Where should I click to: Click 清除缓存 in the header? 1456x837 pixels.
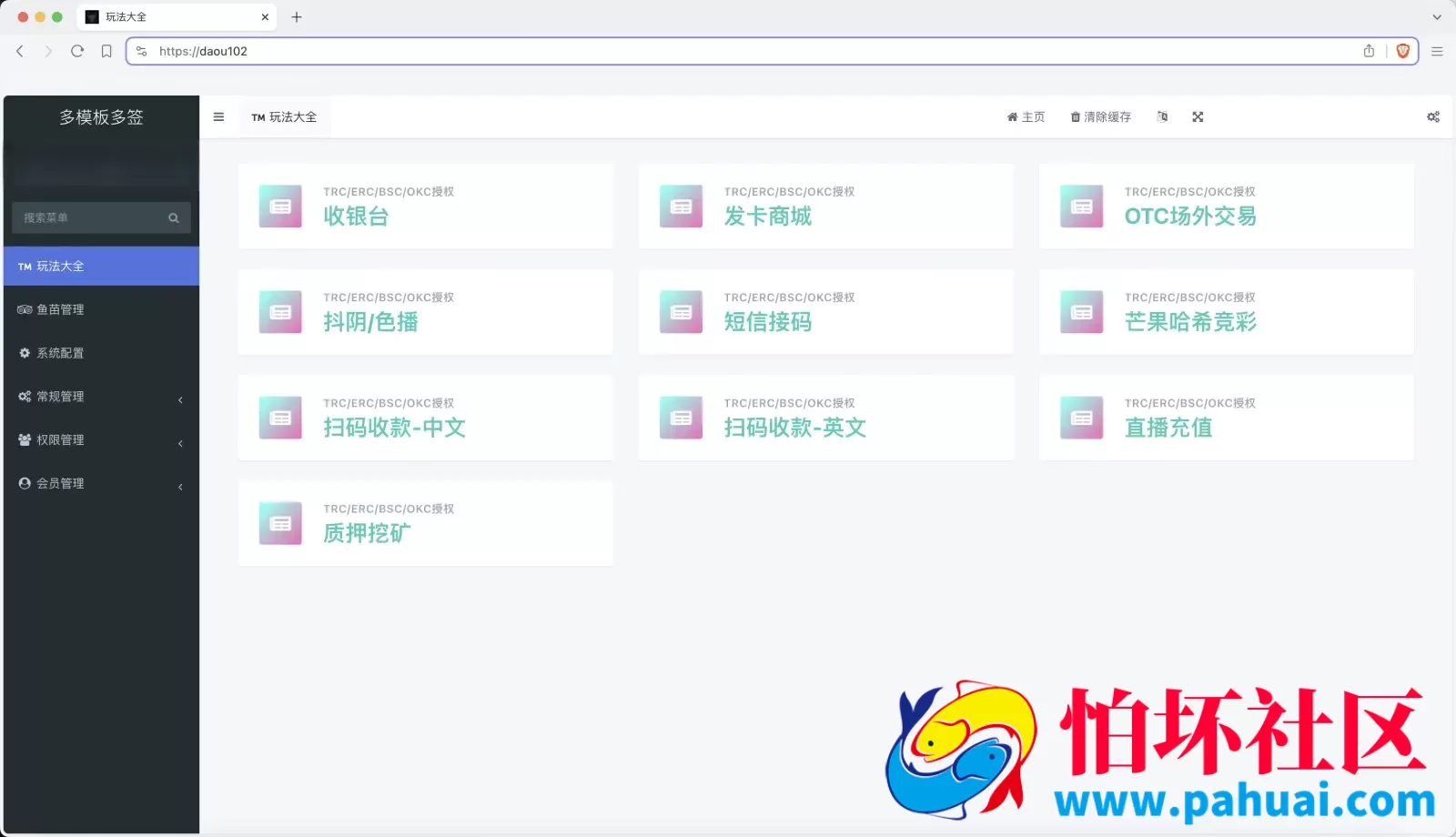pos(1101,116)
